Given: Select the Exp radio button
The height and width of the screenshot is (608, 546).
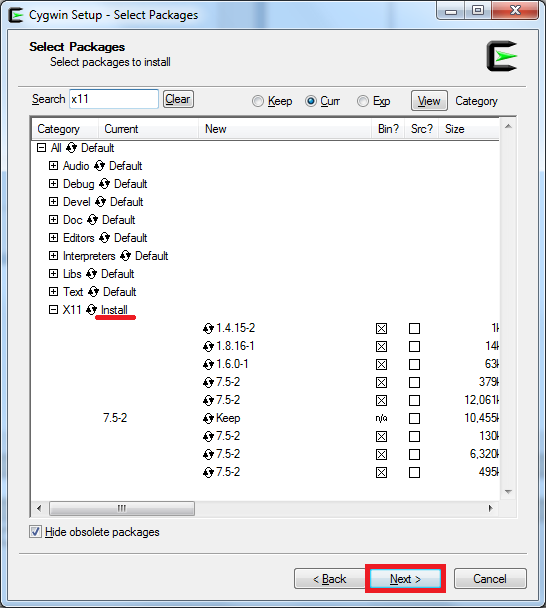Looking at the screenshot, I should (x=363, y=101).
